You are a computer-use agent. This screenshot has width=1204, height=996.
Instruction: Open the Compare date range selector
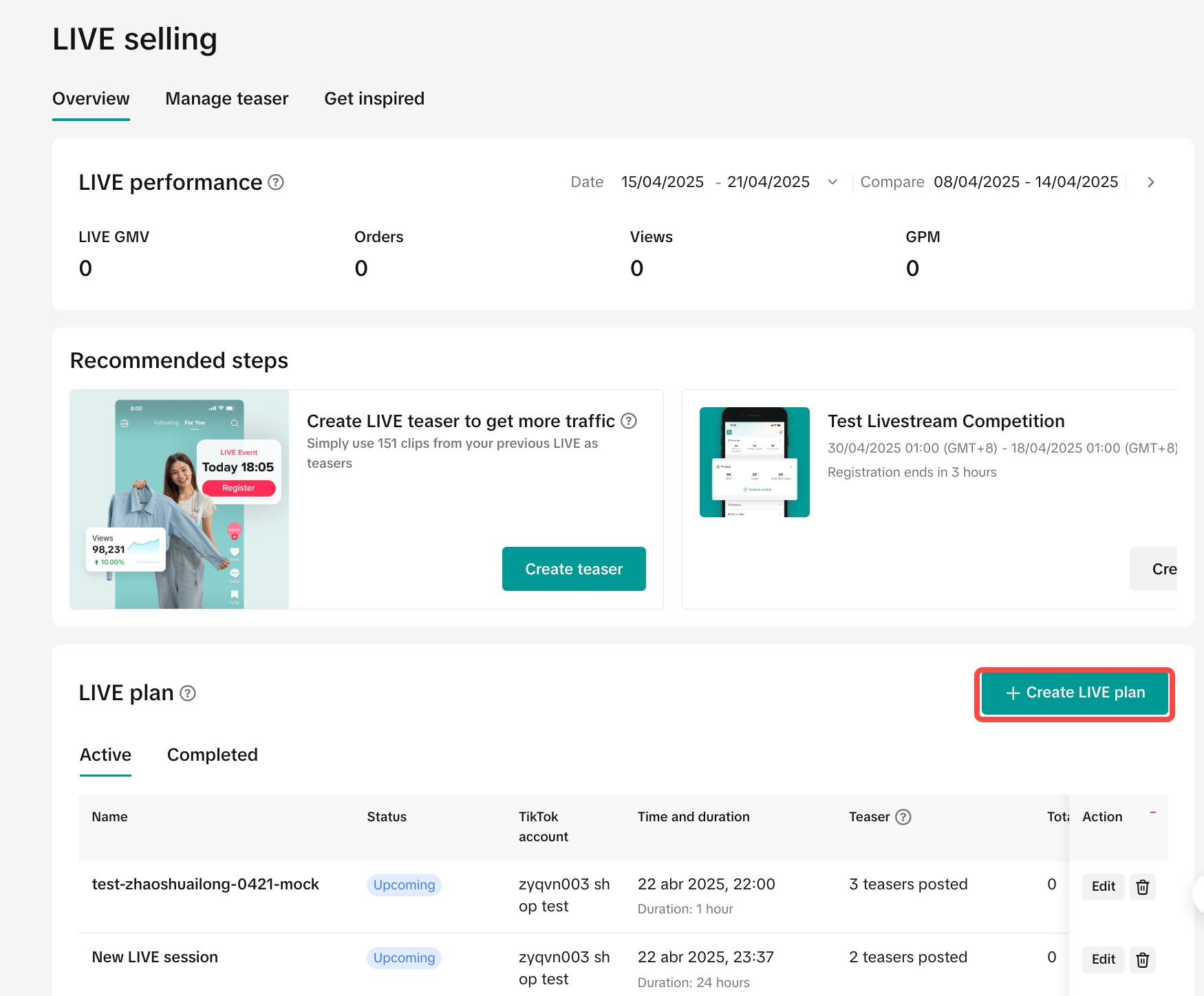[1025, 182]
